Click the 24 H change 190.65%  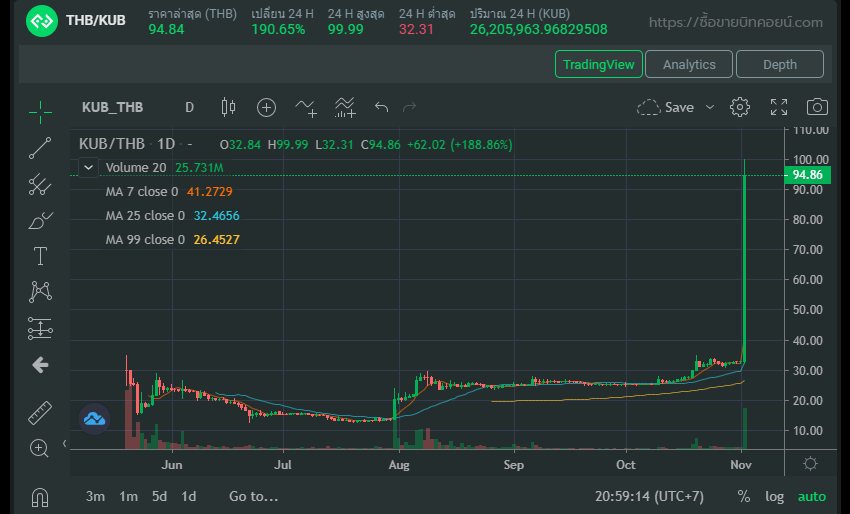pyautogui.click(x=278, y=29)
